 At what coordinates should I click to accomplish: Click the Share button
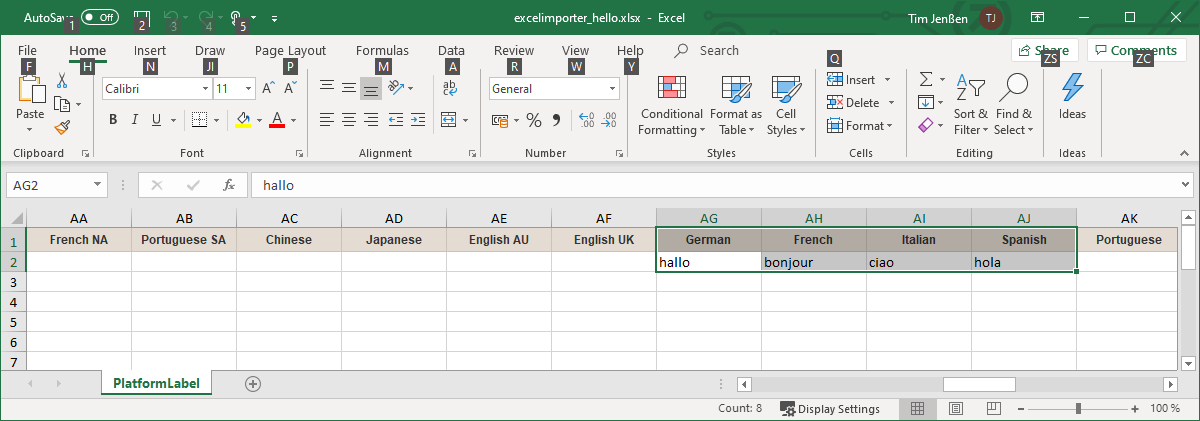click(1044, 51)
